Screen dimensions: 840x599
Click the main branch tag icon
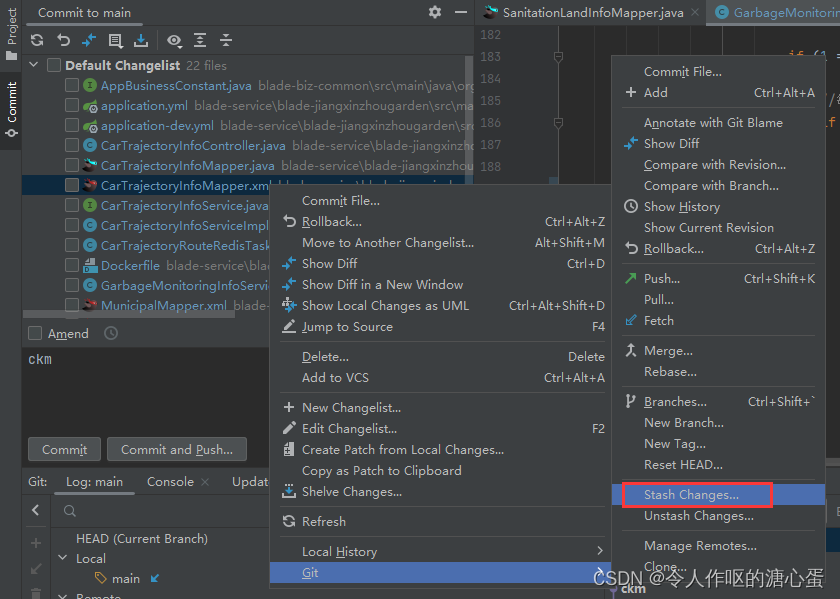[101, 578]
